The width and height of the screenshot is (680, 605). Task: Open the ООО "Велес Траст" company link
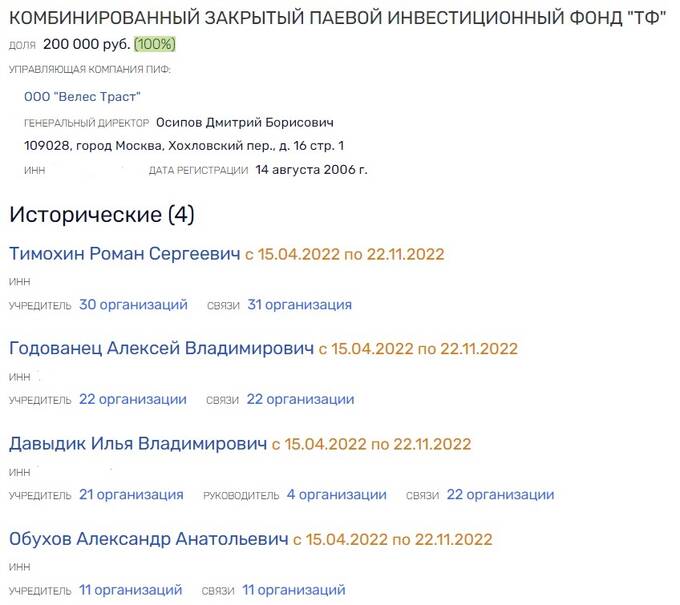click(x=82, y=96)
